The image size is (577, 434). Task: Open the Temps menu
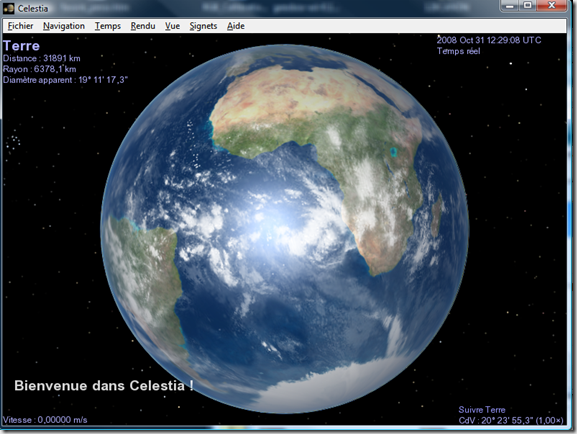click(108, 26)
